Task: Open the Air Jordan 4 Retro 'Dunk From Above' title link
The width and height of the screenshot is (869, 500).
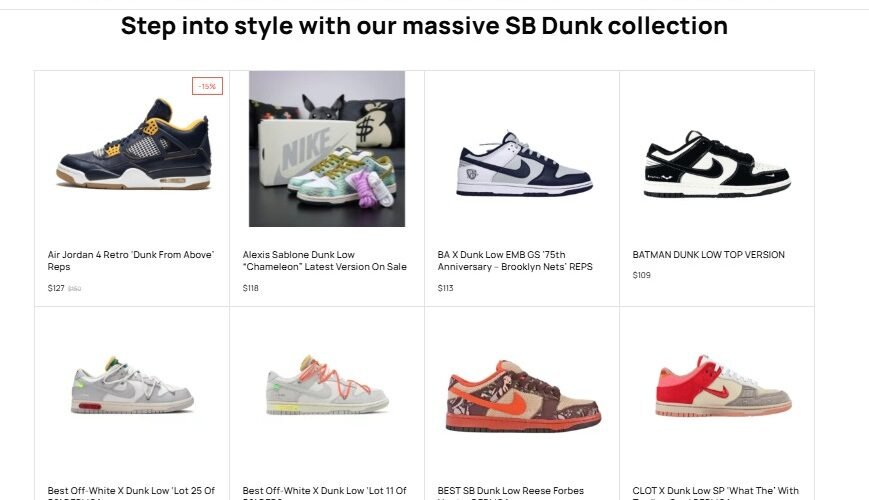Action: click(131, 261)
